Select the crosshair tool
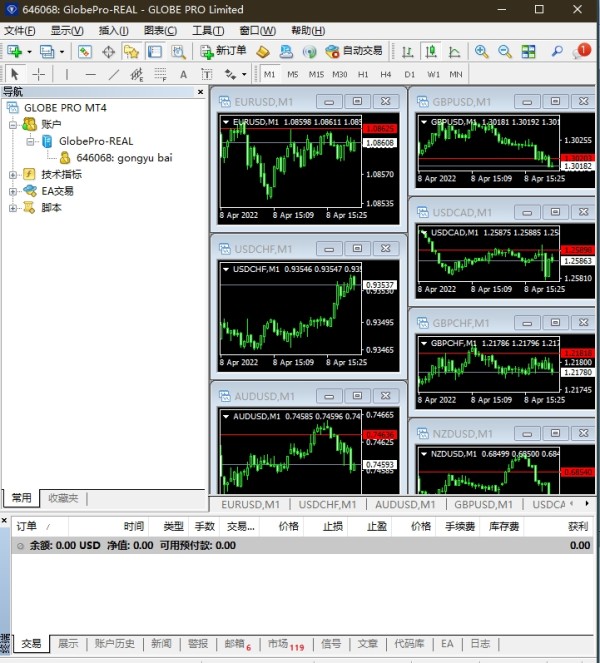600x663 pixels. click(x=38, y=74)
